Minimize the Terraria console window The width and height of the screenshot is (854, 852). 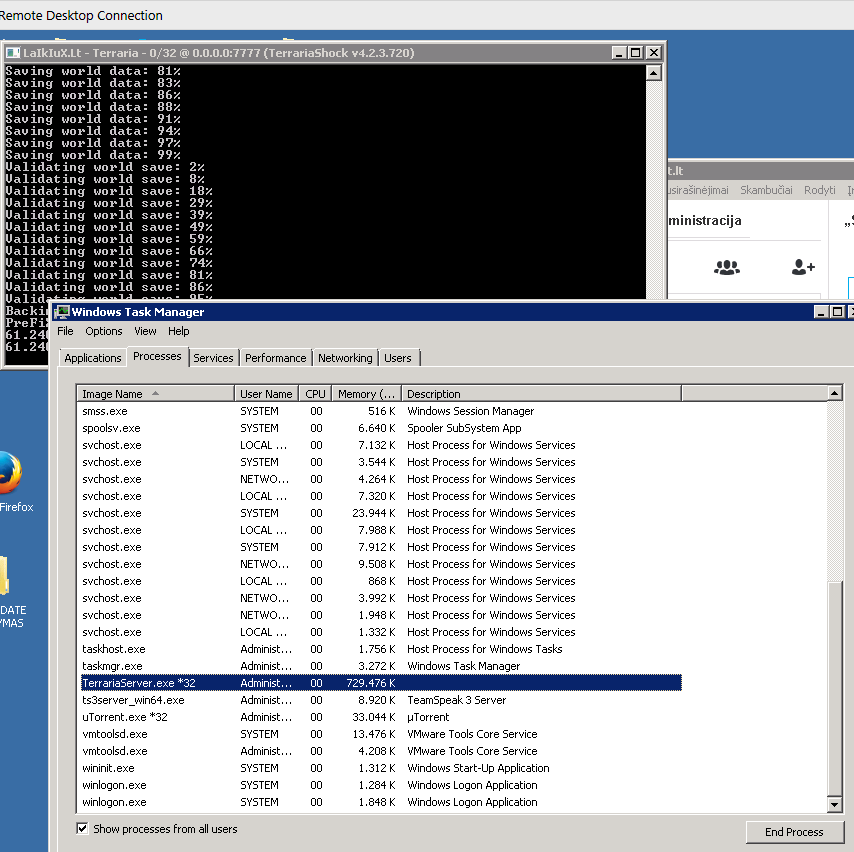(x=618, y=53)
